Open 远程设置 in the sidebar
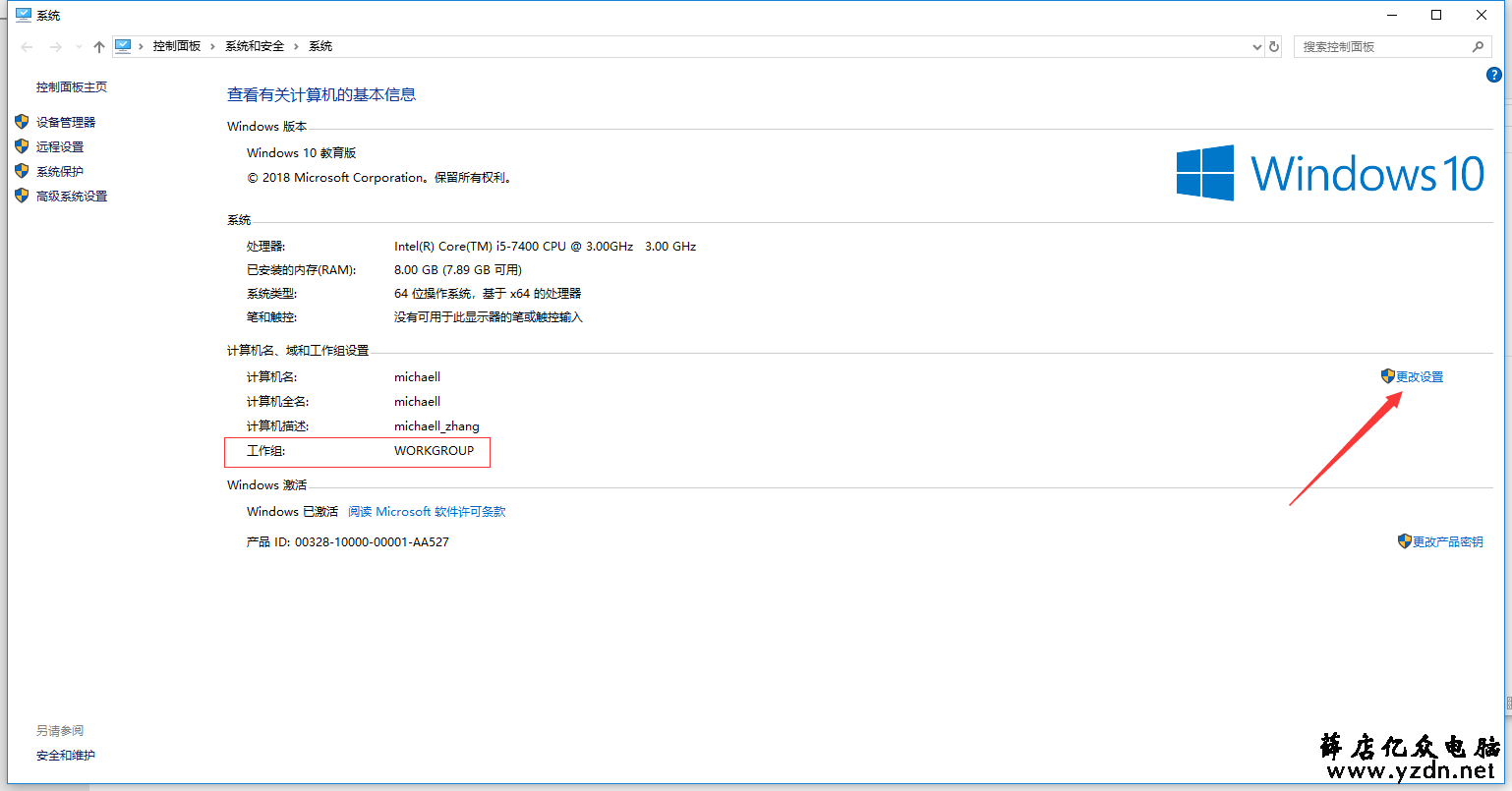The image size is (1512, 791). [x=60, y=146]
